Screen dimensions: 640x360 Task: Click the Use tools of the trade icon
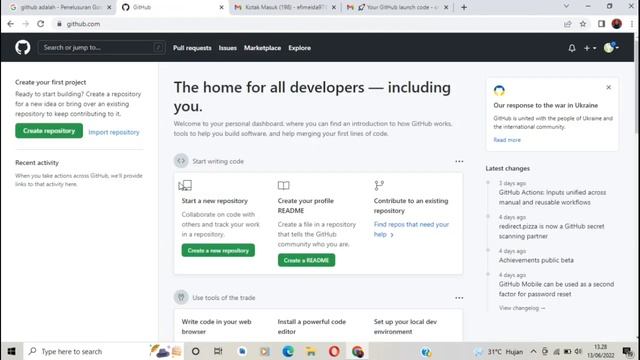(181, 297)
